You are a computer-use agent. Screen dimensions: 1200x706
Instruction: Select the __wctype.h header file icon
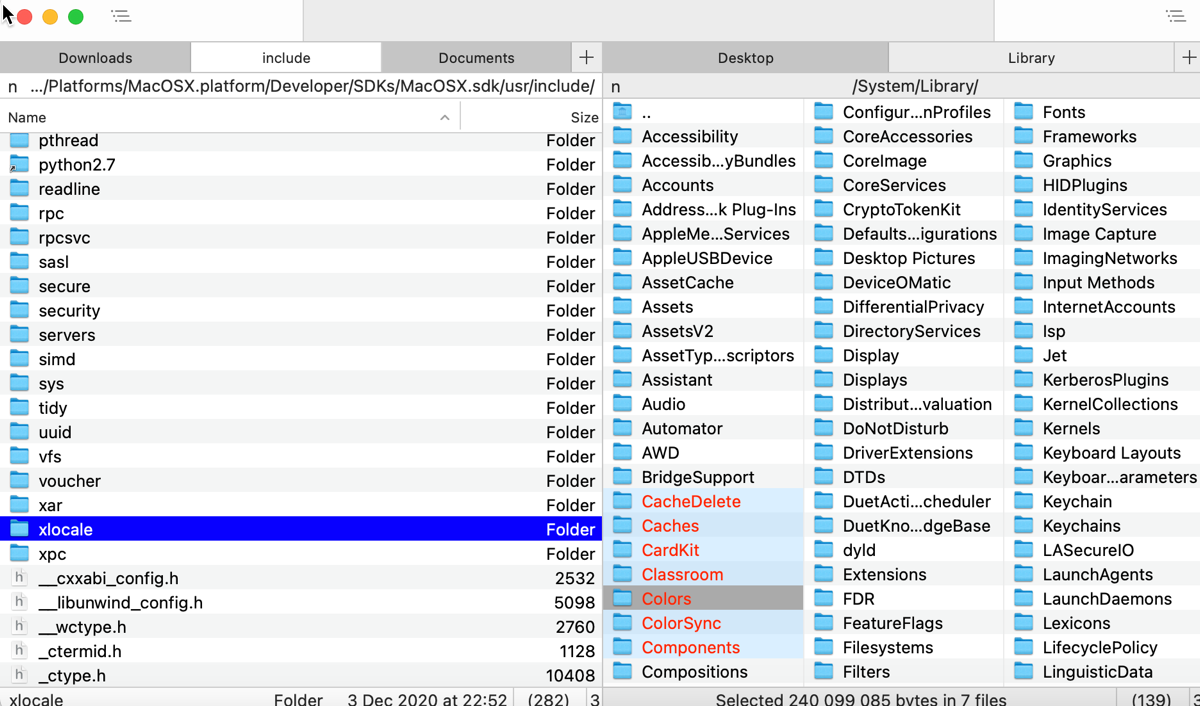(20, 626)
